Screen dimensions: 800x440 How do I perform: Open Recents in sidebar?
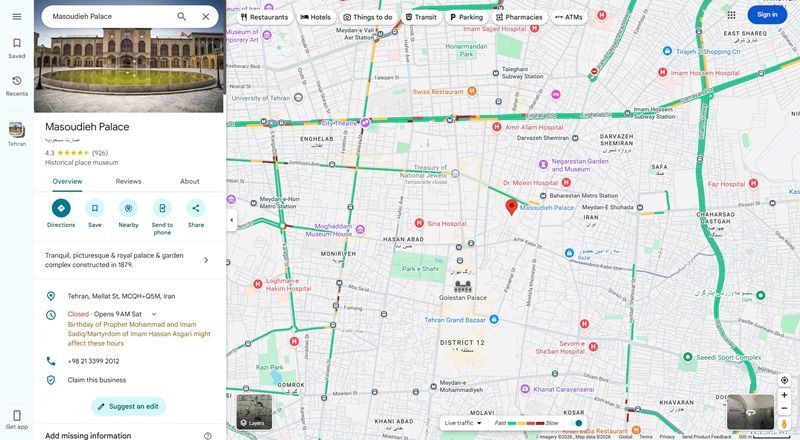click(17, 86)
